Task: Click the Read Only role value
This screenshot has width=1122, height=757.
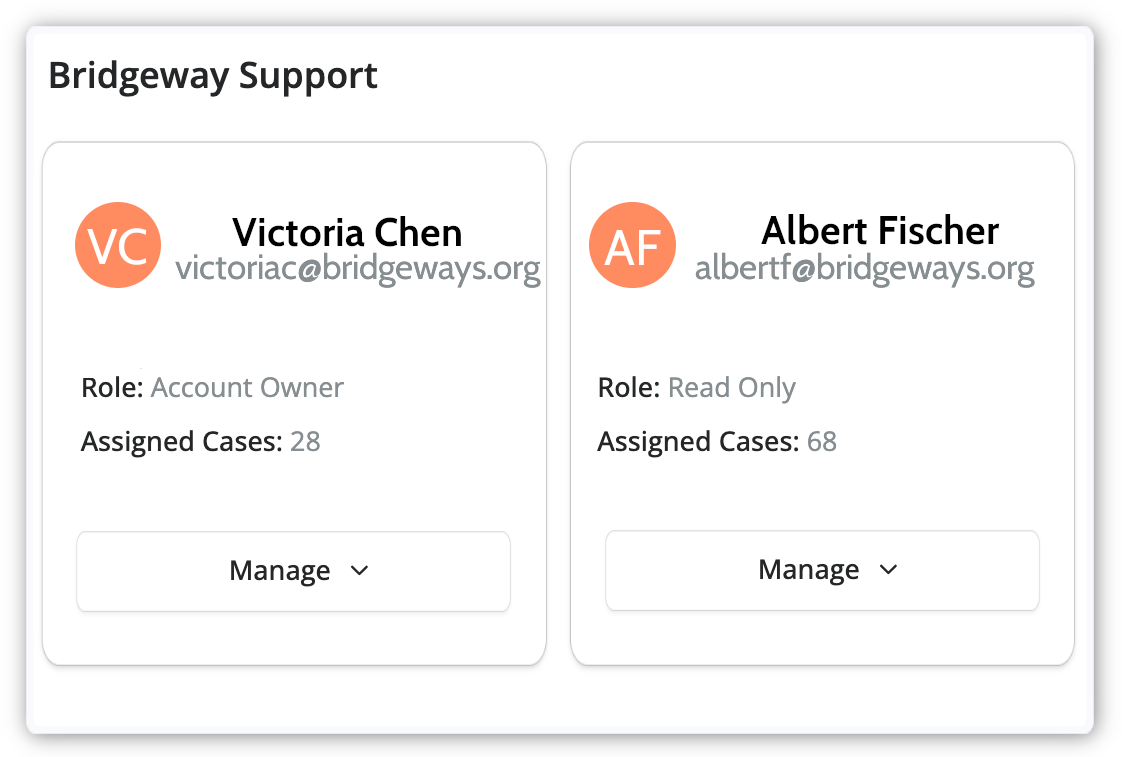Action: coord(732,388)
